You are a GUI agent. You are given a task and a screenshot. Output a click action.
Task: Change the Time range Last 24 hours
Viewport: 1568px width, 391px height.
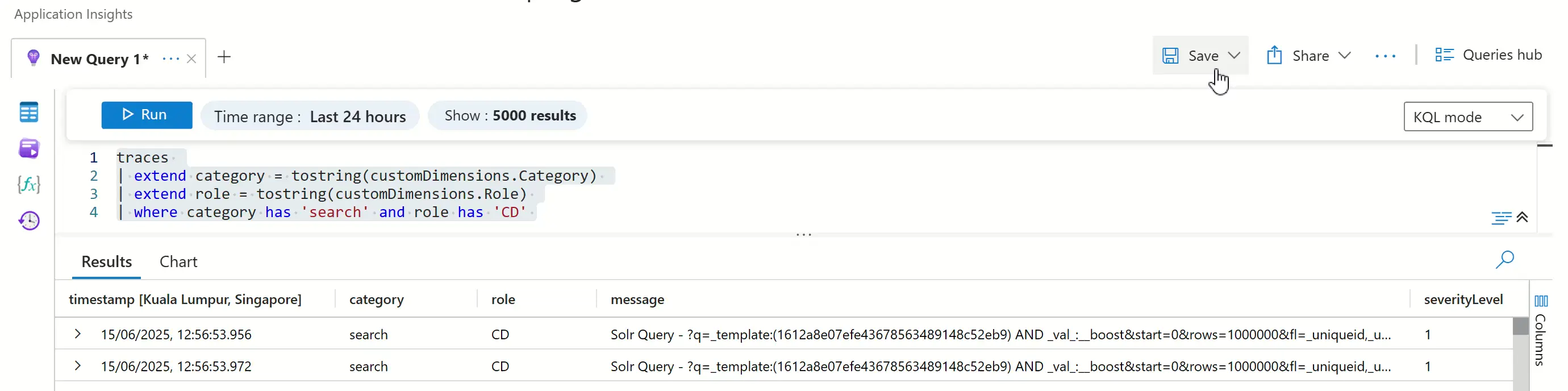tap(310, 116)
